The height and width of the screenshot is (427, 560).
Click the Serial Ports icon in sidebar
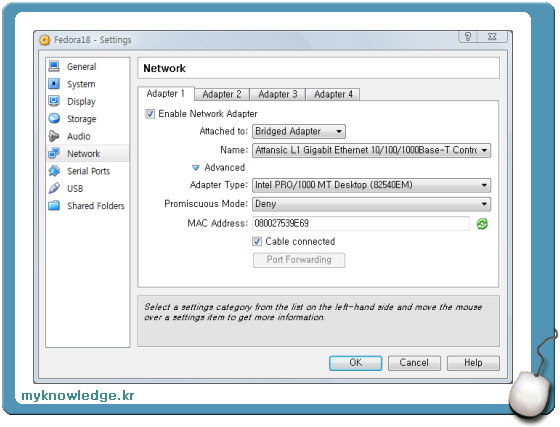click(x=54, y=171)
